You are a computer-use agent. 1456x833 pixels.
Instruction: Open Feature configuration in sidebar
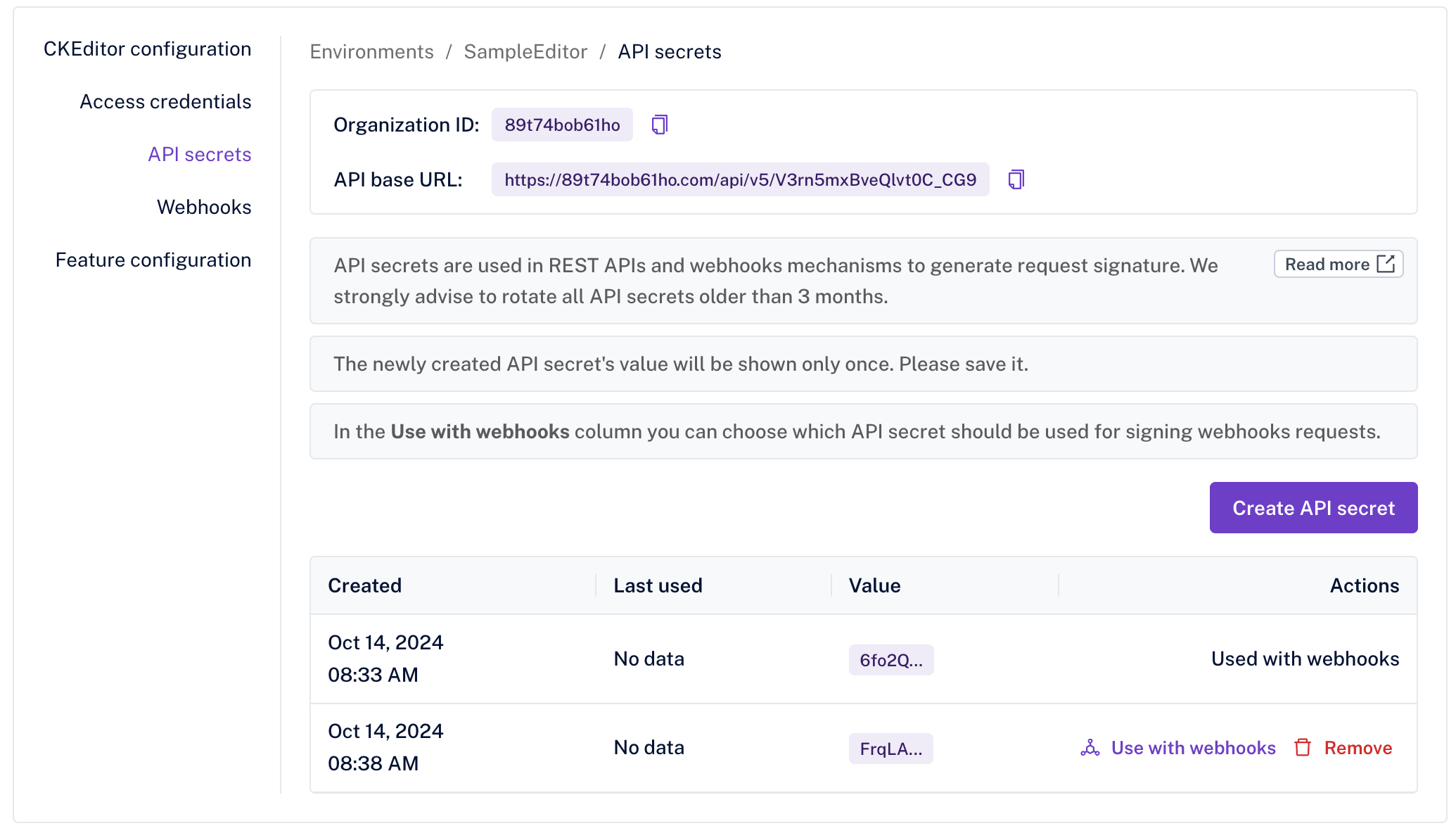coord(153,260)
